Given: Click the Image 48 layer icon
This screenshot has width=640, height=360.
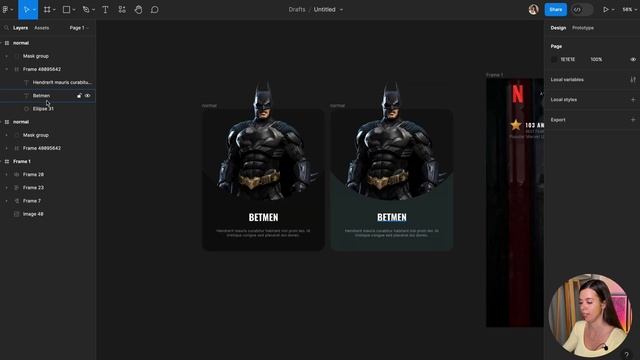Looking at the screenshot, I should (17, 214).
